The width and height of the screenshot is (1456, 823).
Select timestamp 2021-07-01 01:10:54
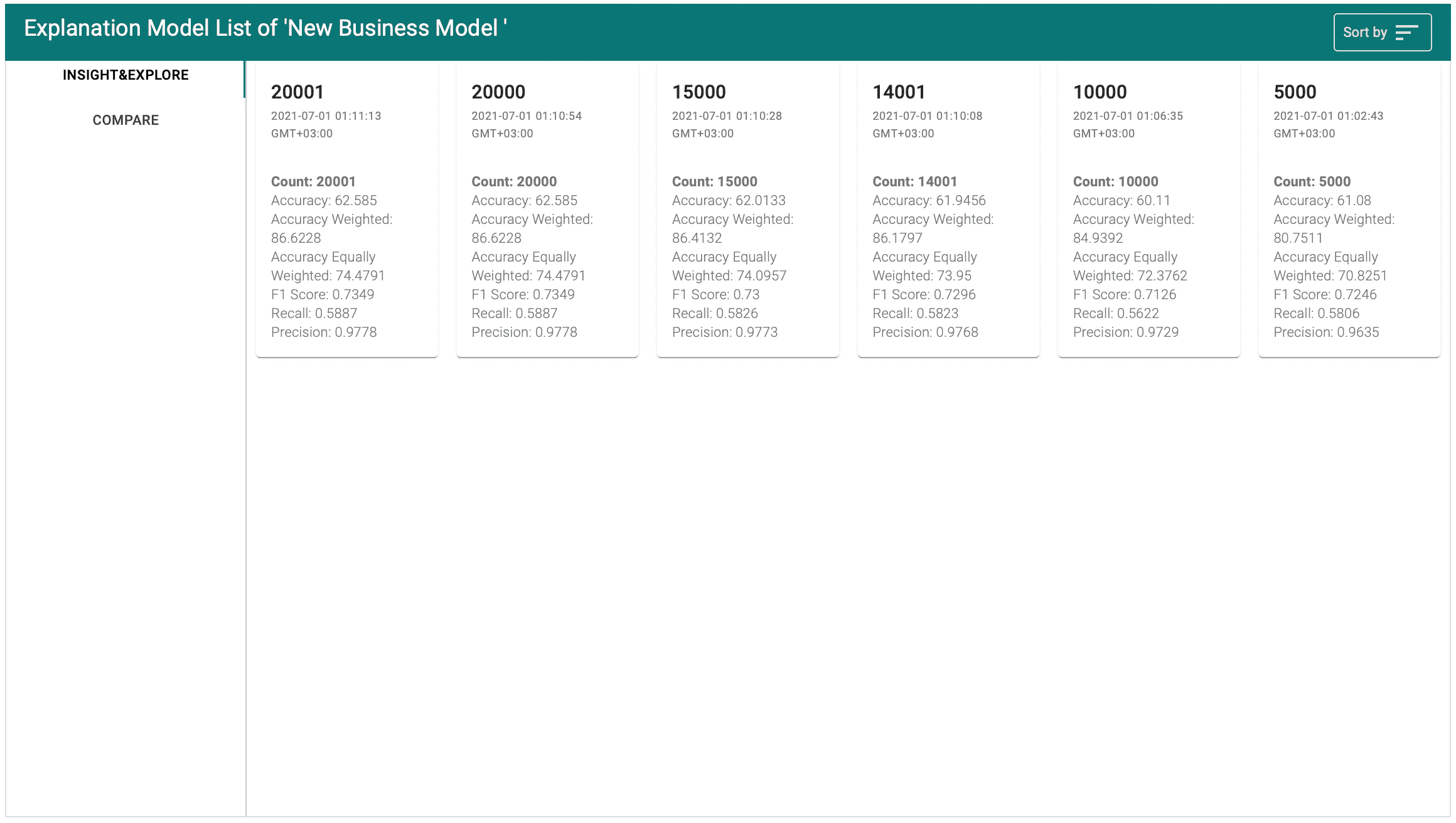click(x=527, y=116)
